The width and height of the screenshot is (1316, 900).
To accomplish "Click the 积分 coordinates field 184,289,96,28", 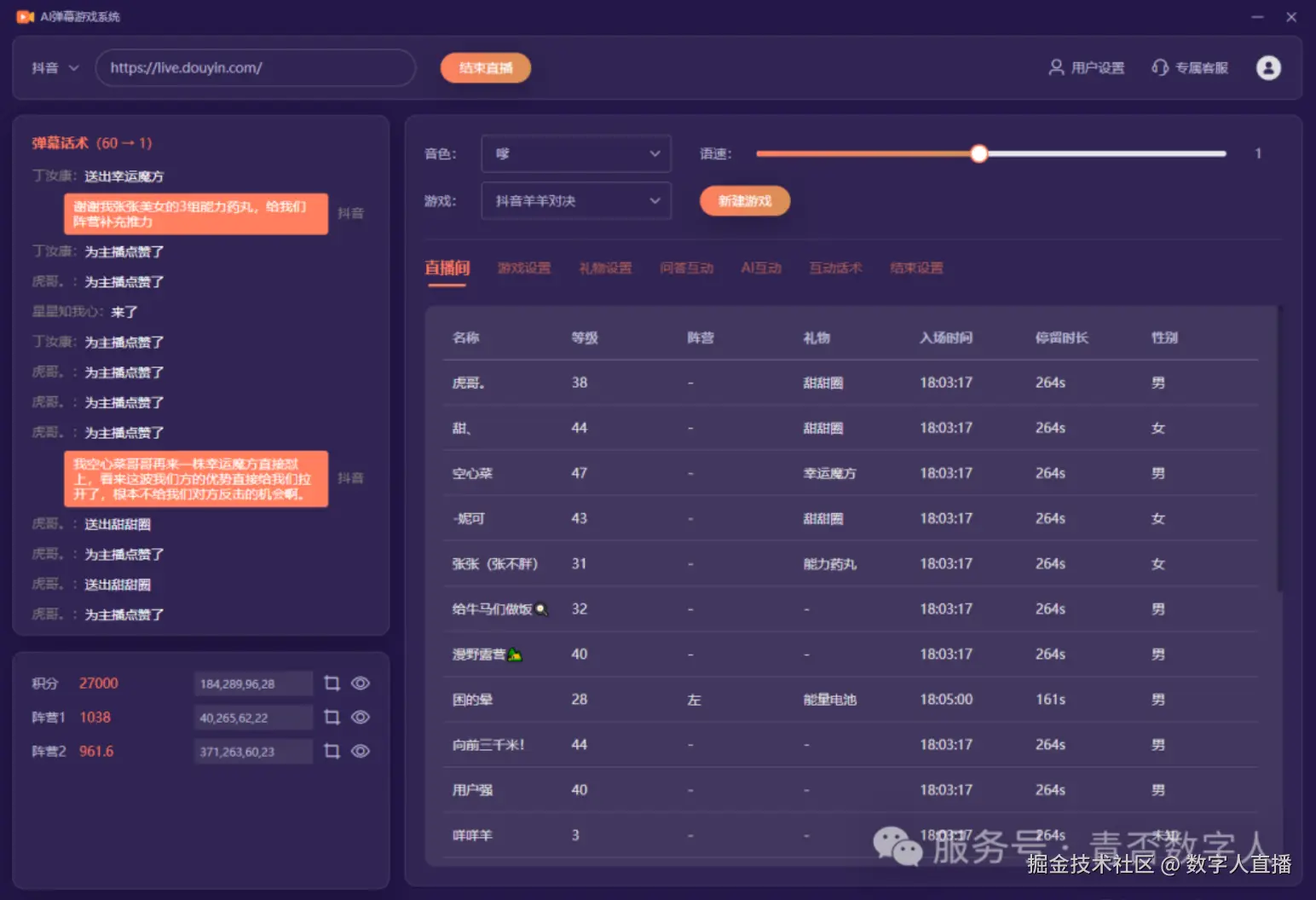I will (253, 684).
